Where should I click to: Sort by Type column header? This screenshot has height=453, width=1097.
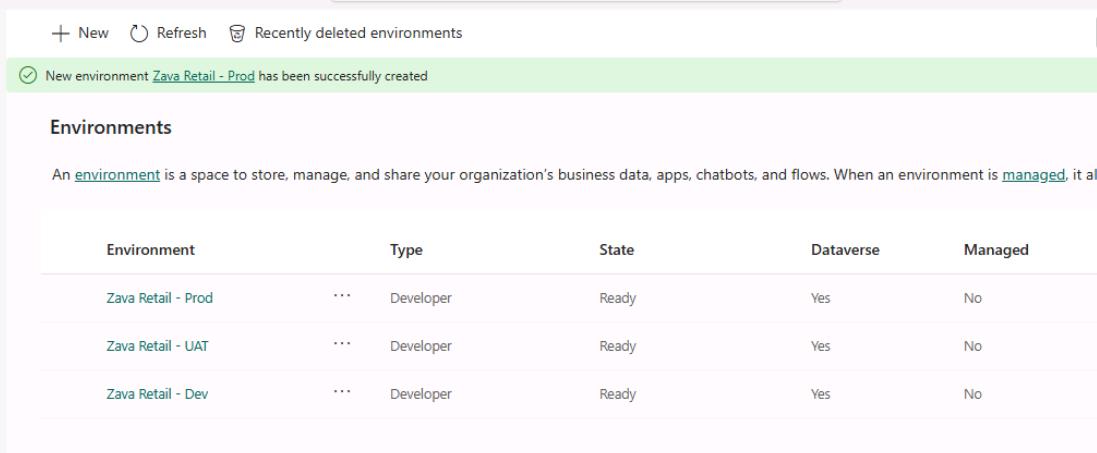tap(406, 250)
